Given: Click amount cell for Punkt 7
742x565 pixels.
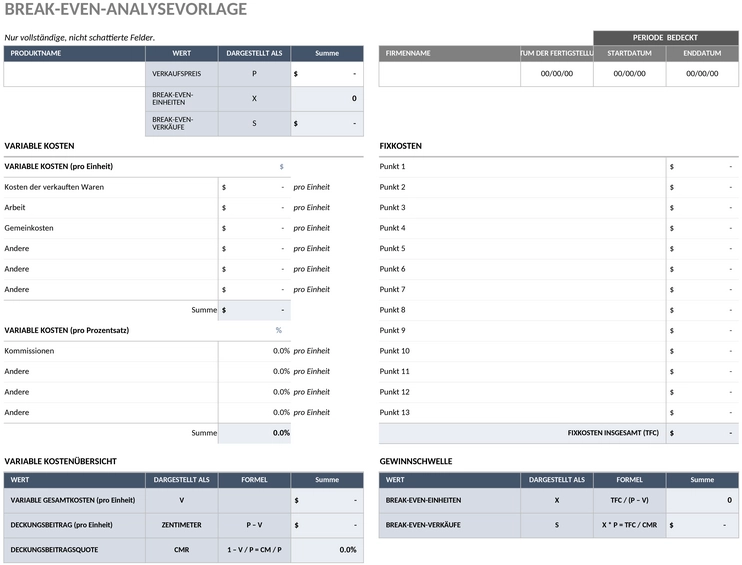Looking at the screenshot, I should coord(702,290).
